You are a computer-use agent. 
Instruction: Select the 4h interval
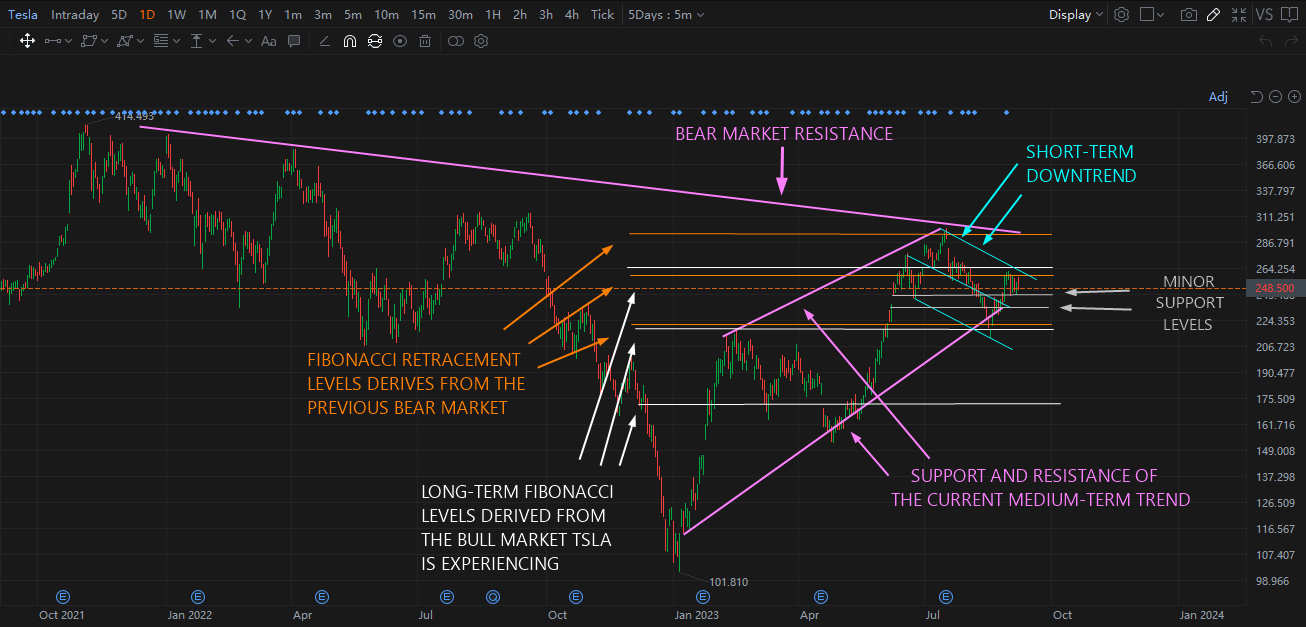click(x=572, y=15)
